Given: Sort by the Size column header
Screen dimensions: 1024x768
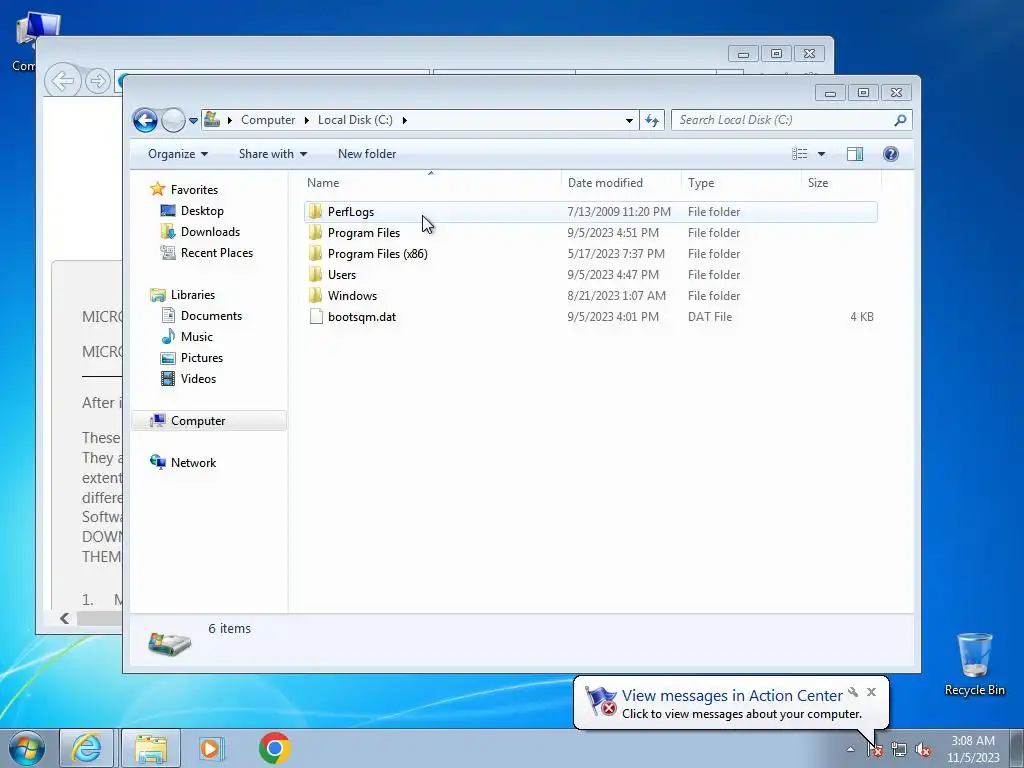Looking at the screenshot, I should coord(841,183).
